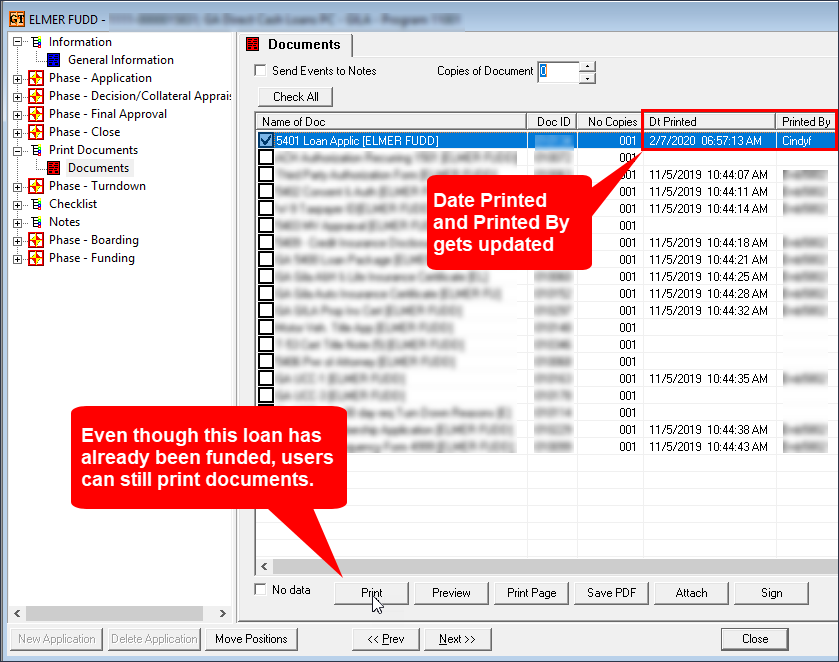
Task: Toggle the No data checkbox
Action: [260, 590]
